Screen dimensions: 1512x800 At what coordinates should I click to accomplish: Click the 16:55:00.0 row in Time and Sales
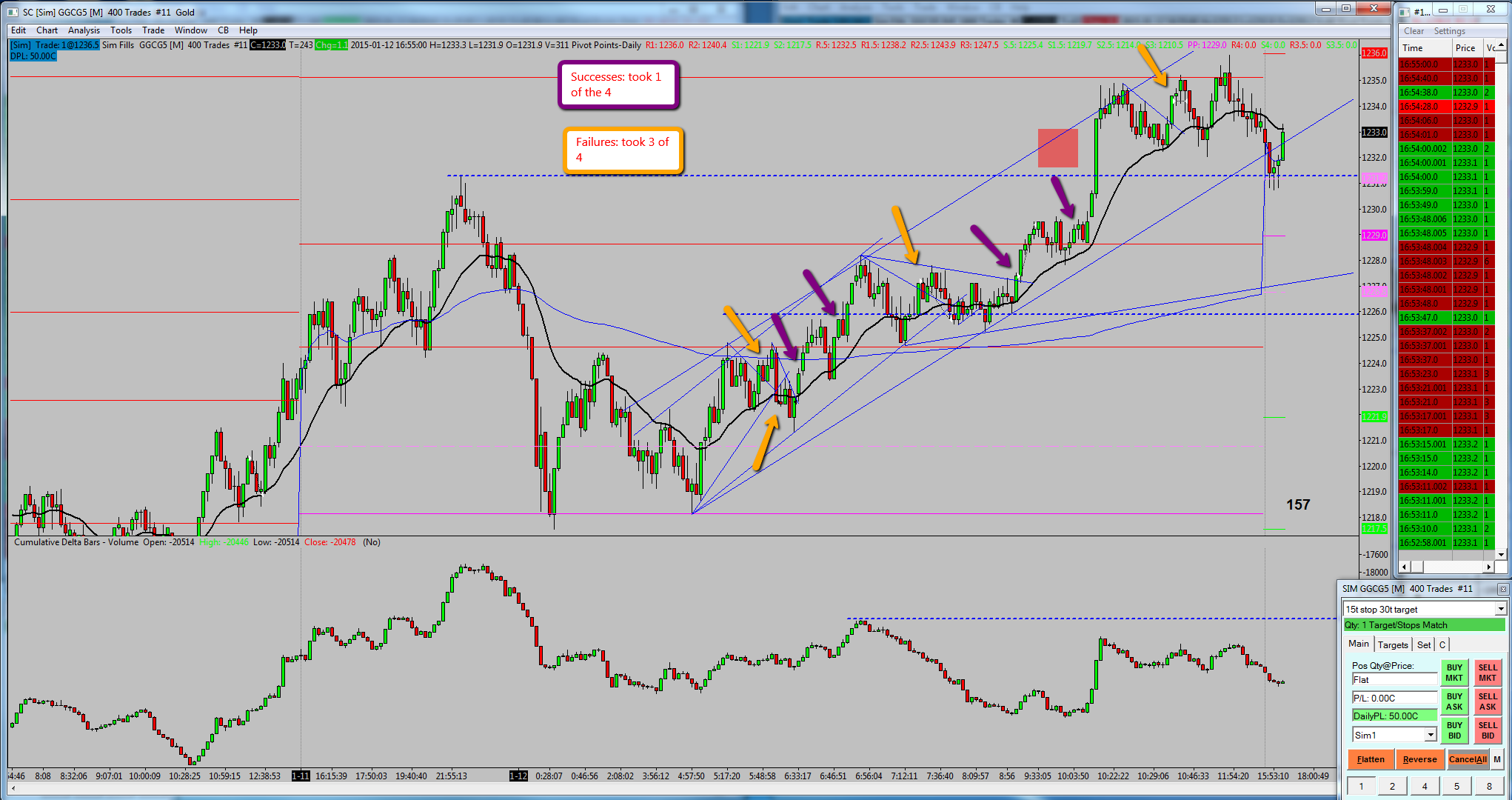pyautogui.click(x=1447, y=64)
